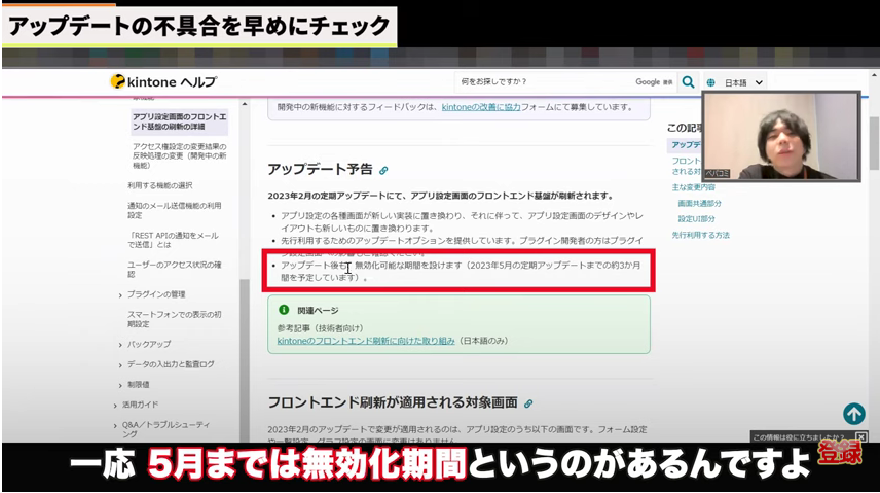Select 通知のメール送信機能の利用設定 in sidebar
880x493 pixels.
[x=176, y=210]
